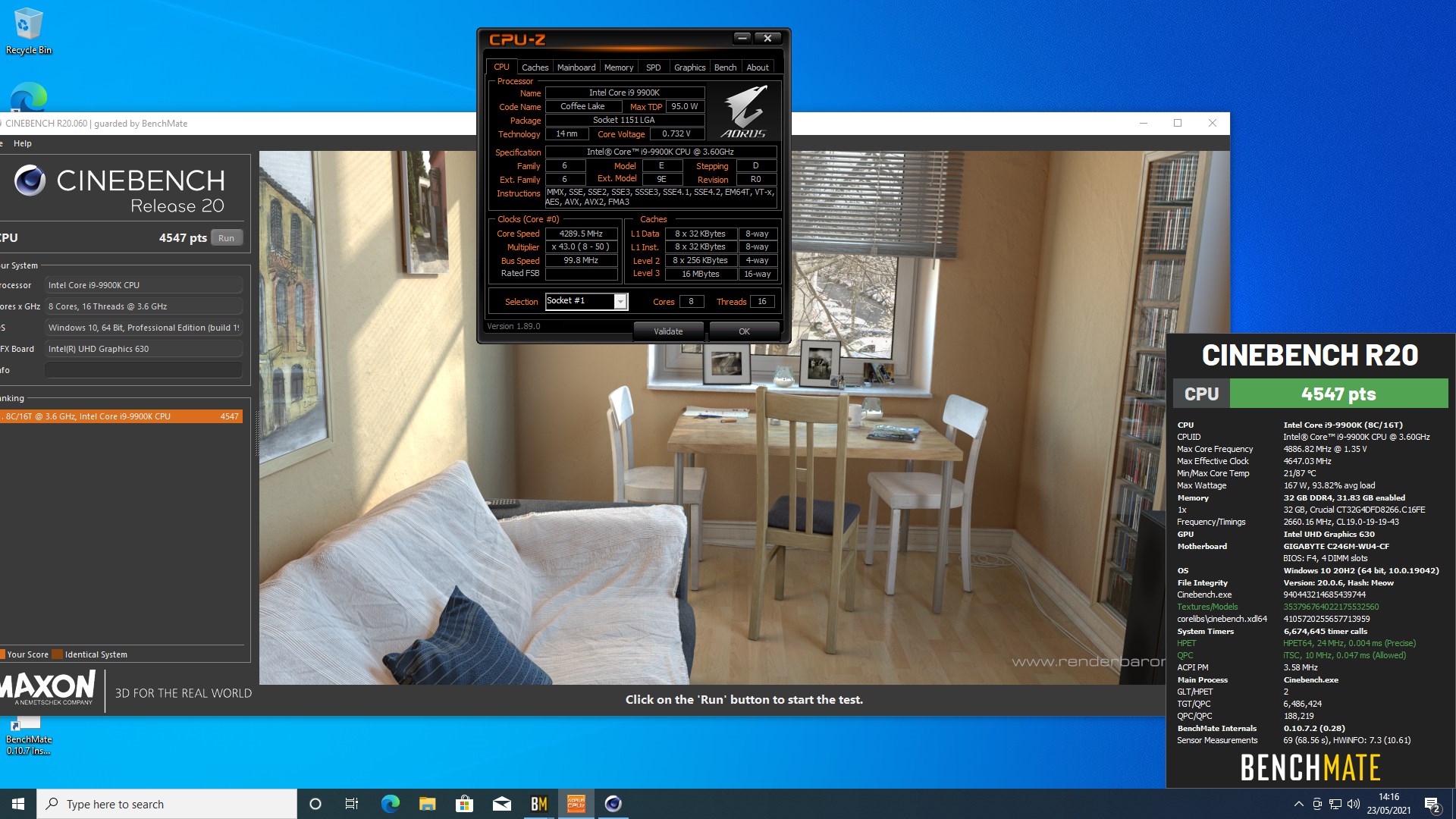Open the Mail app on the taskbar
Viewport: 1456px width, 819px height.
point(501,804)
